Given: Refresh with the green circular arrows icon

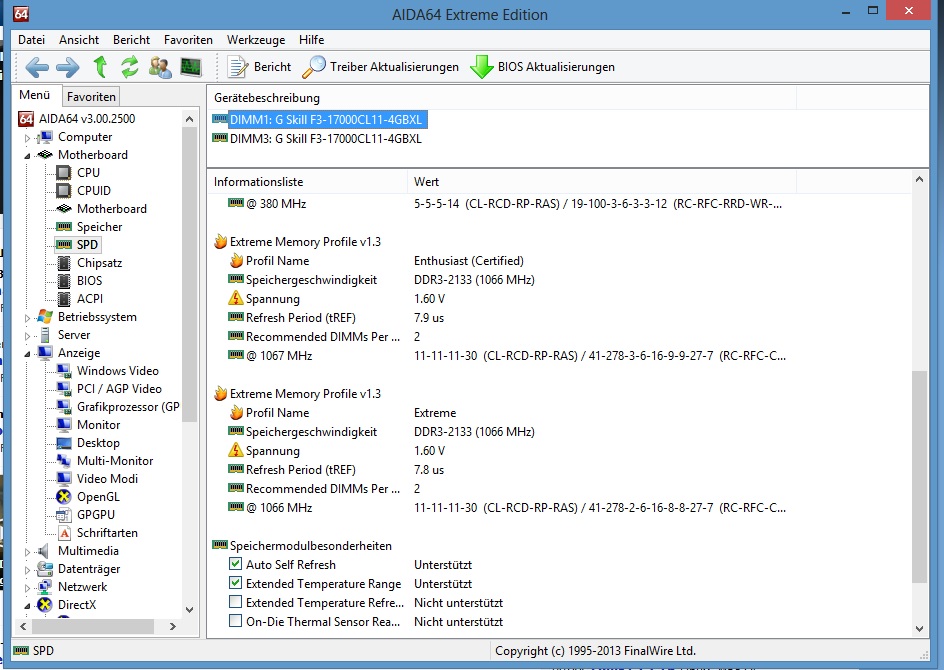Looking at the screenshot, I should (x=129, y=67).
